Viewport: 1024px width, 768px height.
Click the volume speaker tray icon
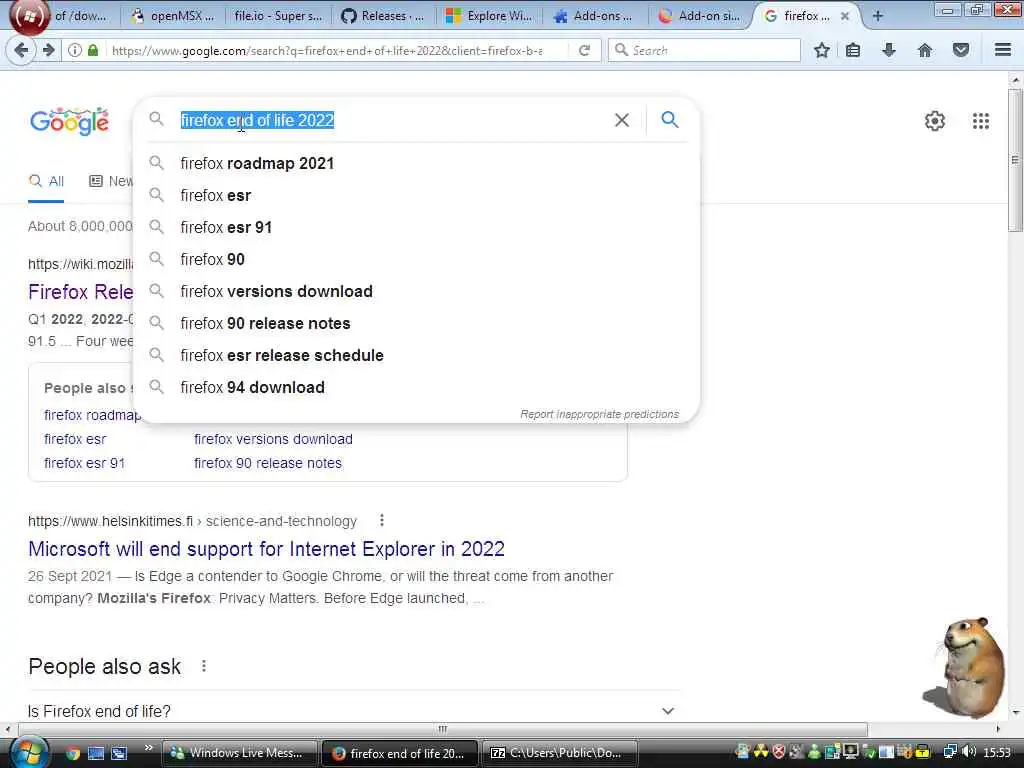[969, 752]
